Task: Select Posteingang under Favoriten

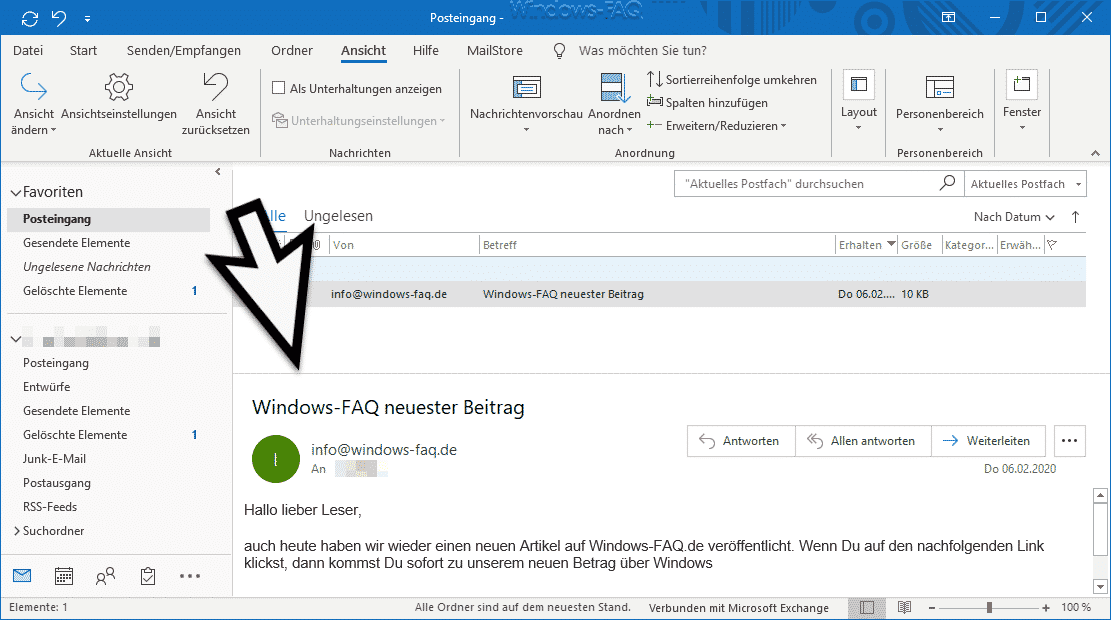Action: (x=108, y=219)
